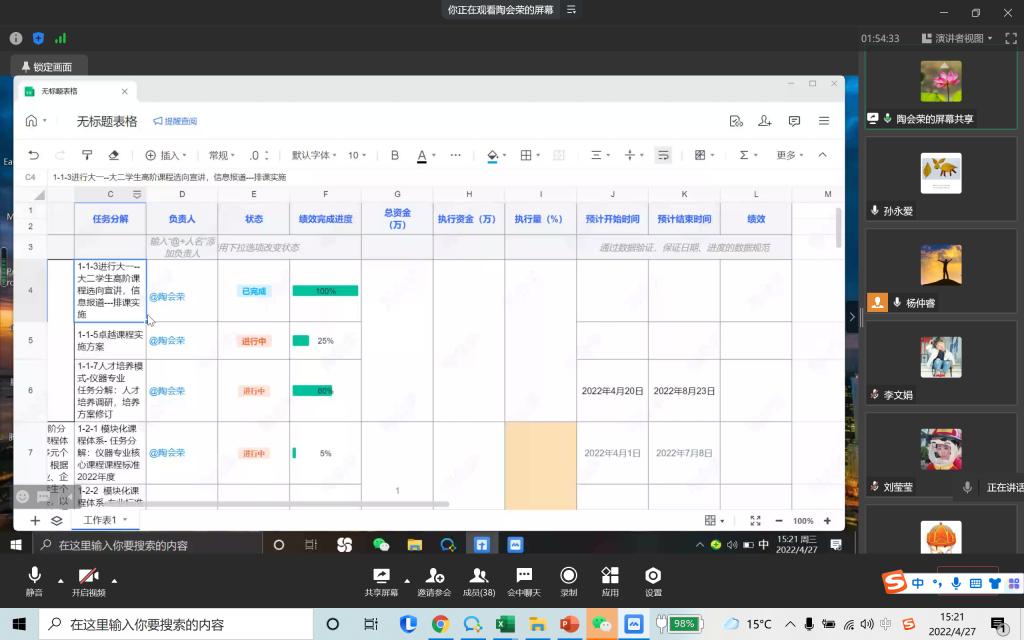The width and height of the screenshot is (1024, 640).
Task: Open the hamburger menu at top right
Action: [x=824, y=121]
